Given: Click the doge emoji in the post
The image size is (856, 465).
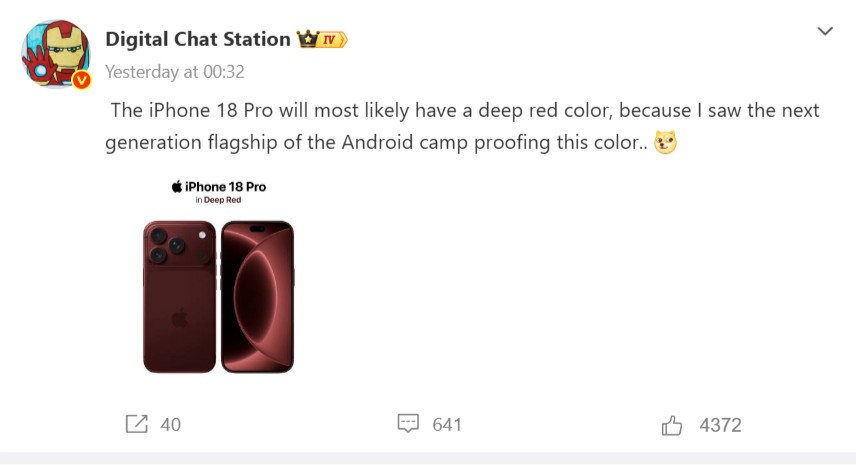Looking at the screenshot, I should tap(665, 143).
